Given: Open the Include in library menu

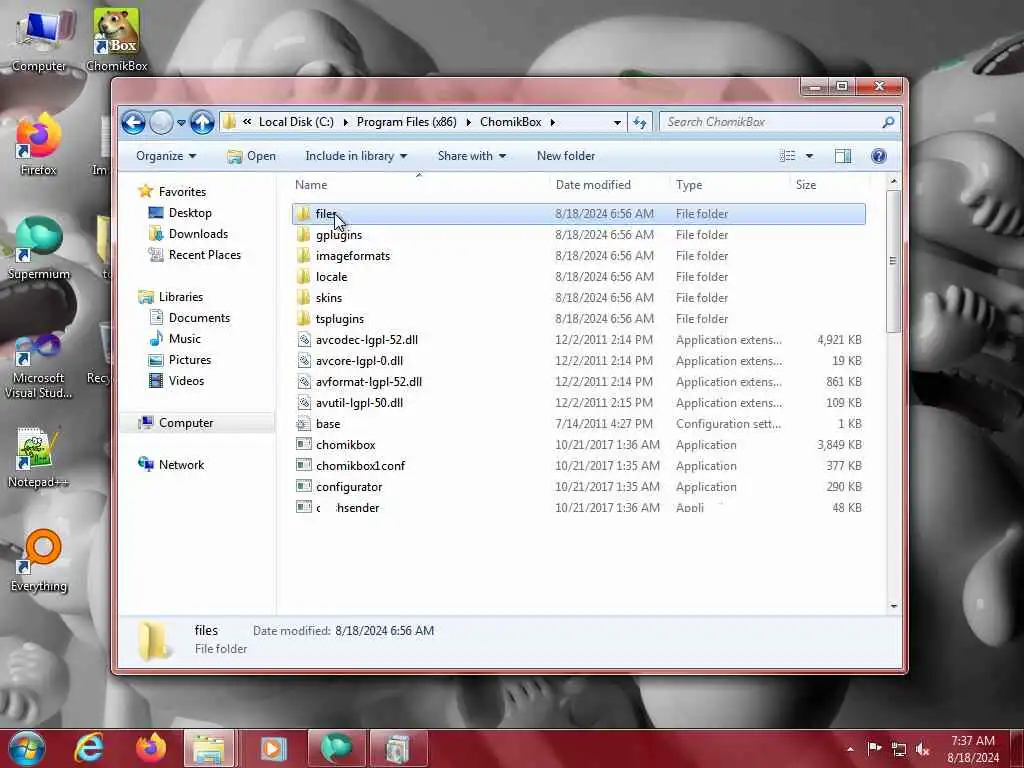Looking at the screenshot, I should (x=356, y=156).
